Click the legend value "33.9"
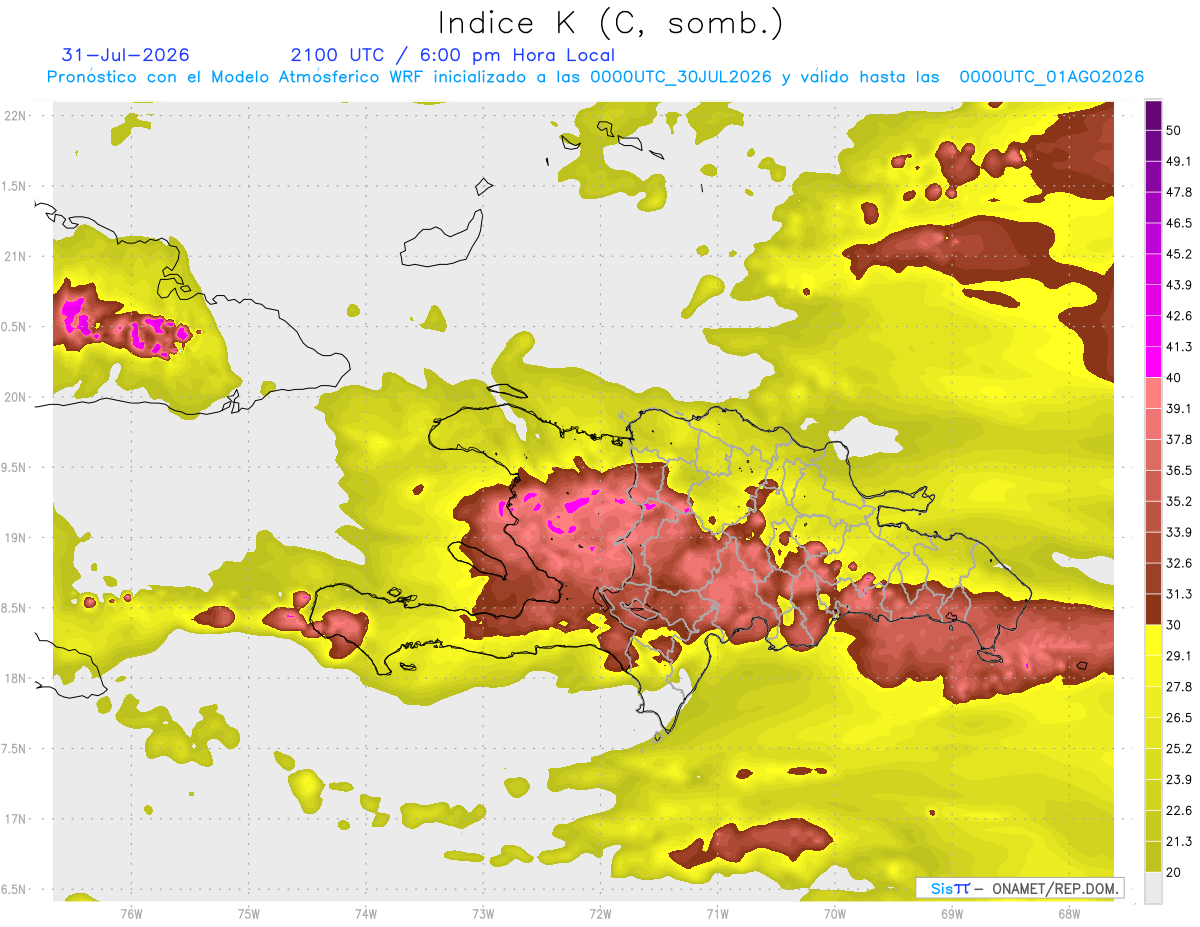 (x=1179, y=532)
